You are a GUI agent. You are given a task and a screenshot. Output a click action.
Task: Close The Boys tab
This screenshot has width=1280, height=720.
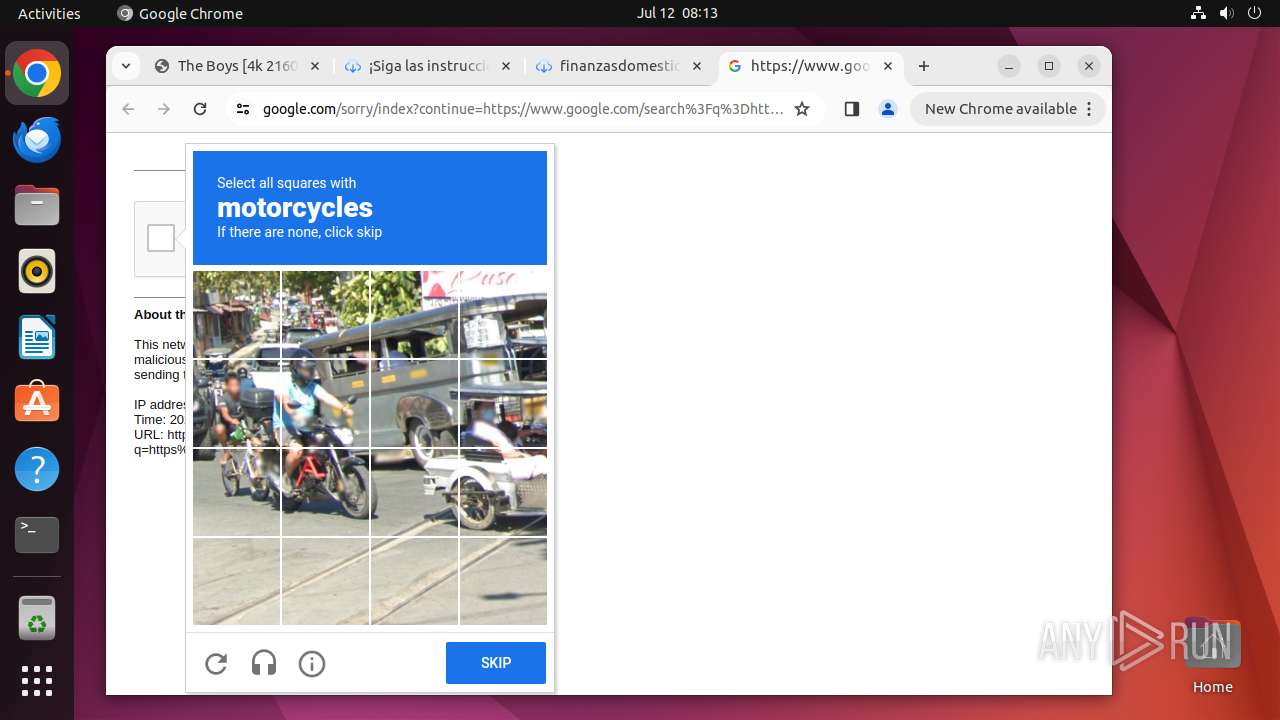pos(315,66)
